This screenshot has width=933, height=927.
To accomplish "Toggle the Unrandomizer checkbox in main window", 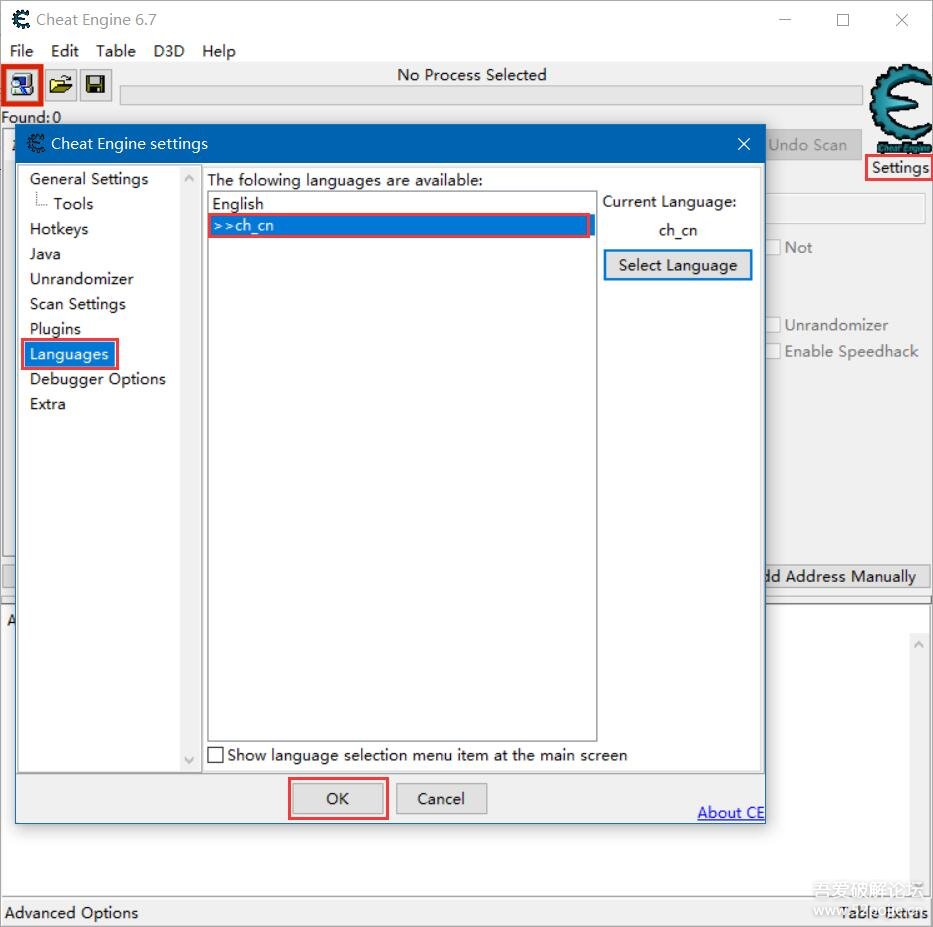I will pyautogui.click(x=774, y=325).
